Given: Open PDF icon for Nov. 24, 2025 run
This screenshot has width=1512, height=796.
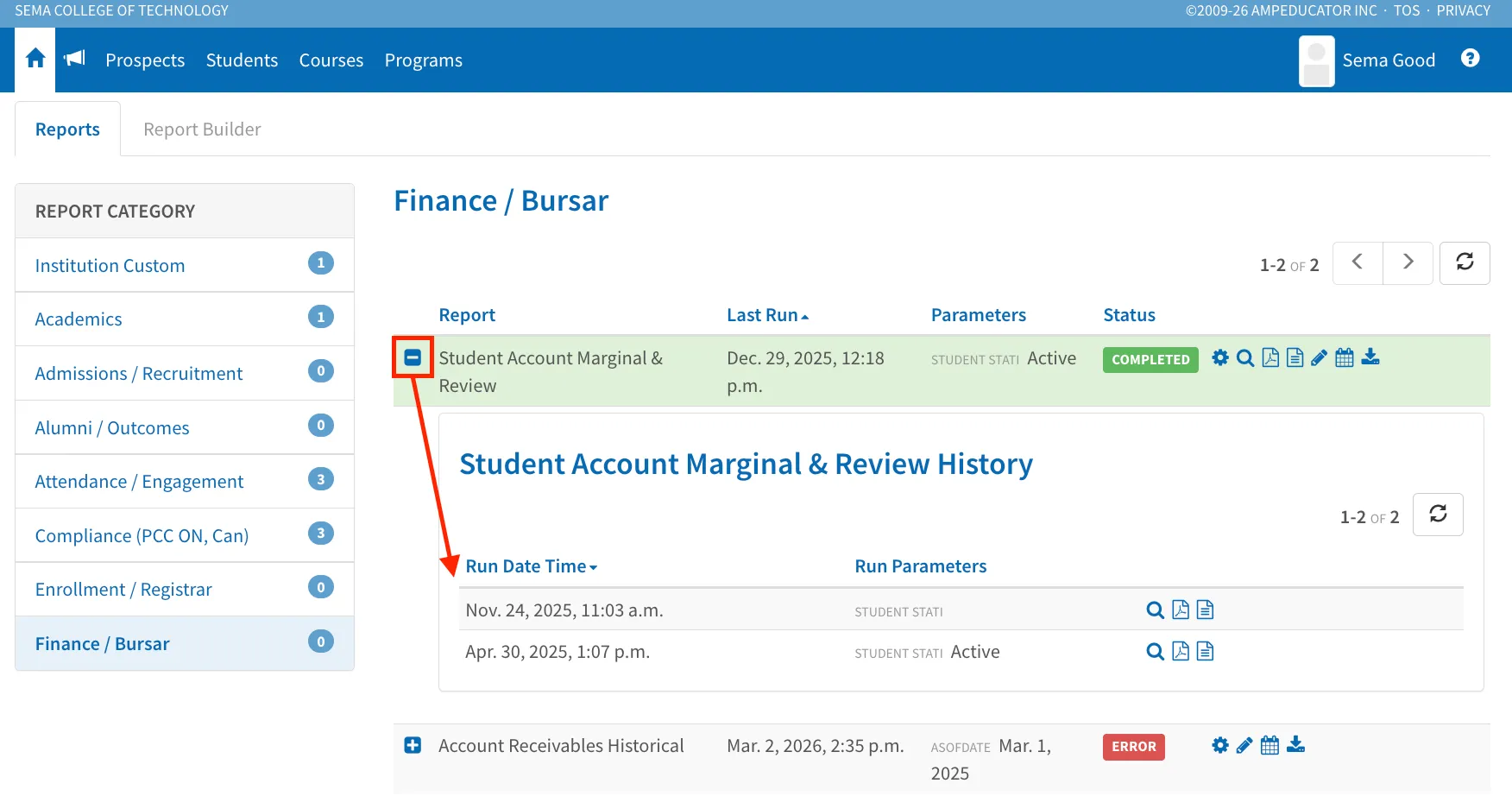Looking at the screenshot, I should tap(1181, 610).
